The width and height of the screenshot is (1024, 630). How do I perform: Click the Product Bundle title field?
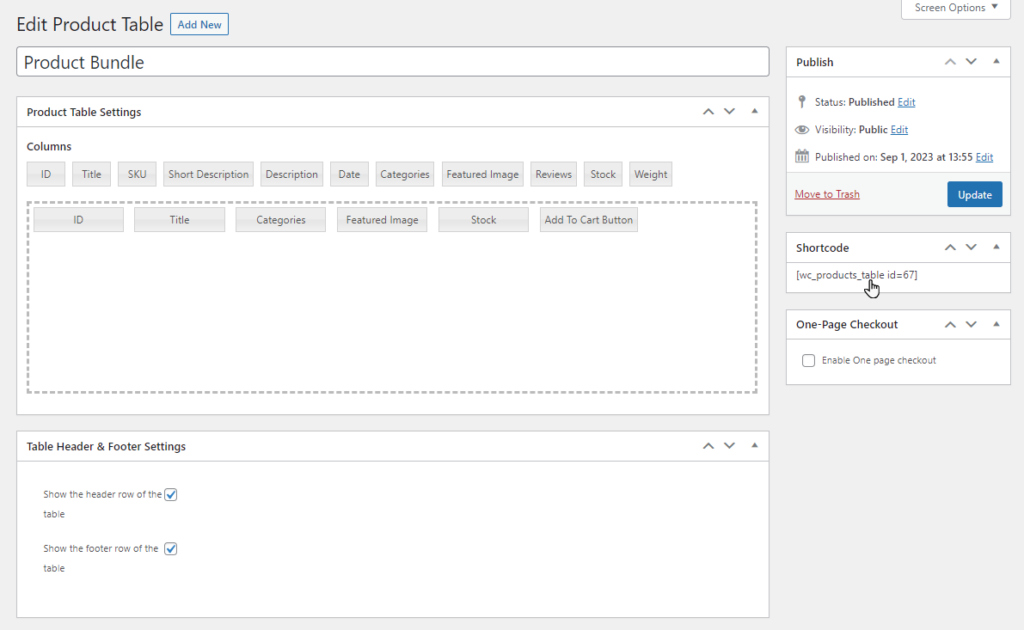(392, 62)
